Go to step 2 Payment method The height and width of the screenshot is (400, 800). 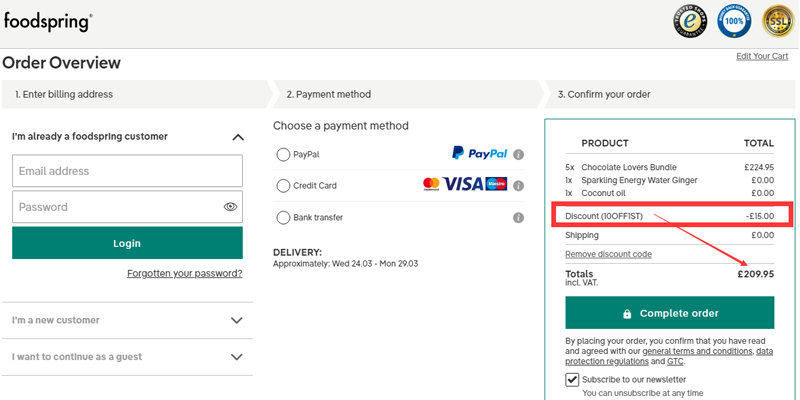coord(407,94)
